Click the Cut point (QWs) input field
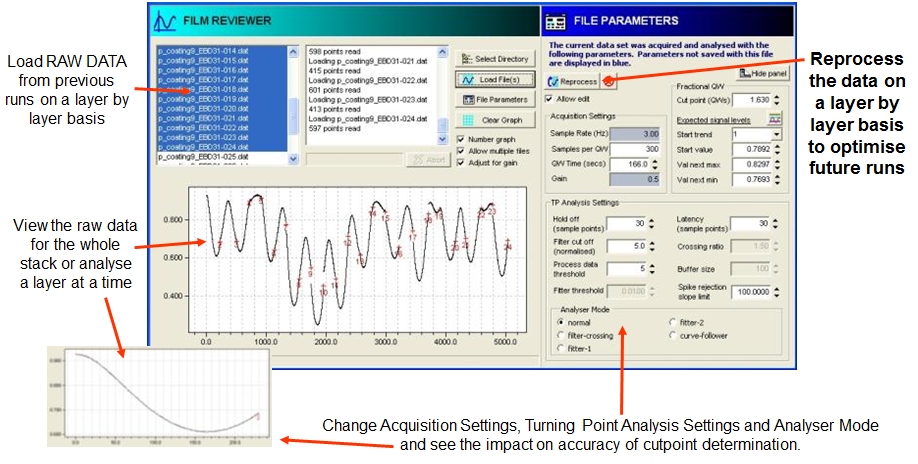The image size is (918, 464). click(752, 100)
